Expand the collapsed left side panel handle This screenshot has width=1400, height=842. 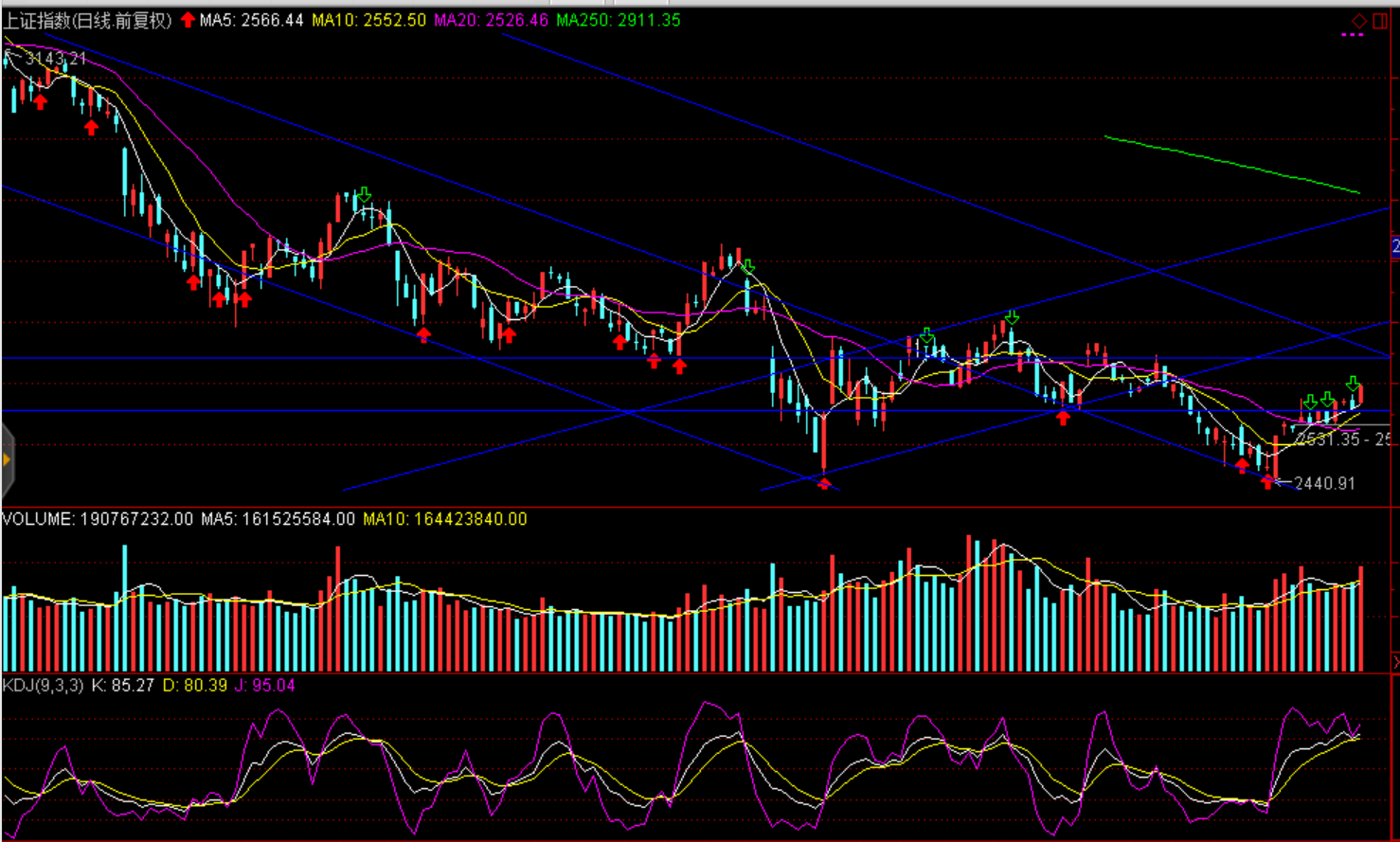tap(7, 460)
